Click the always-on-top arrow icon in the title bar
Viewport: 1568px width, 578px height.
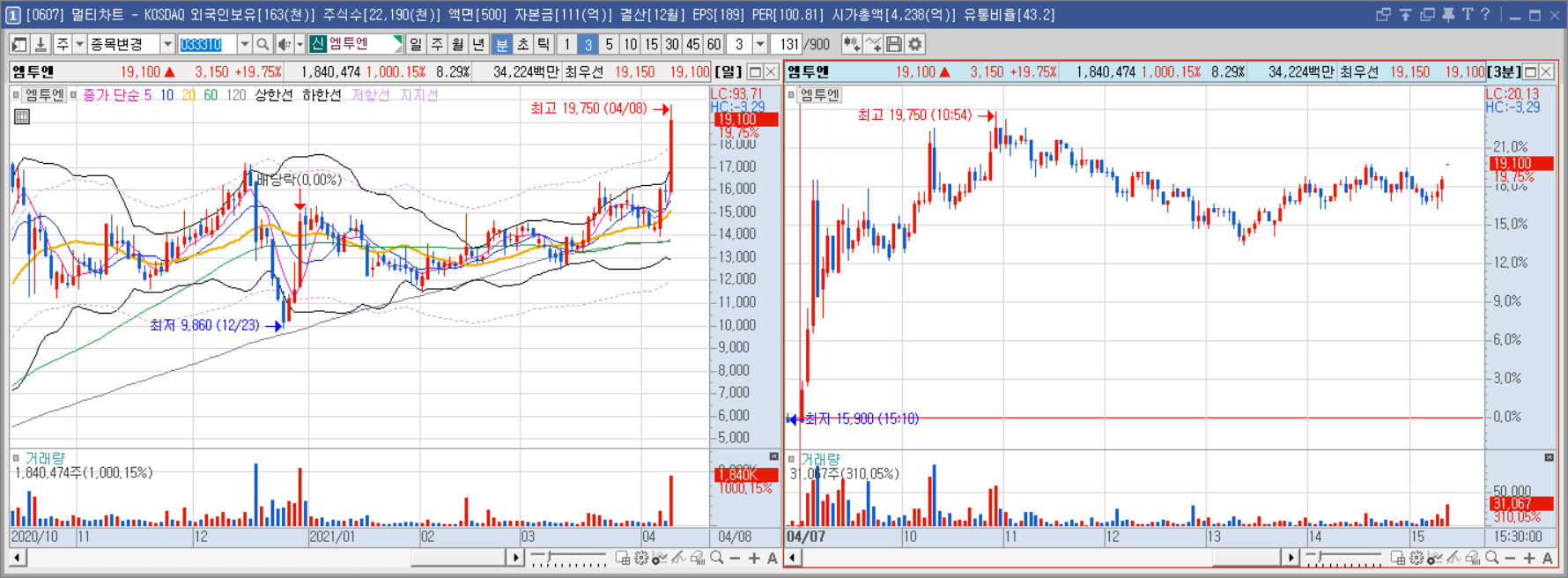pyautogui.click(x=1406, y=14)
